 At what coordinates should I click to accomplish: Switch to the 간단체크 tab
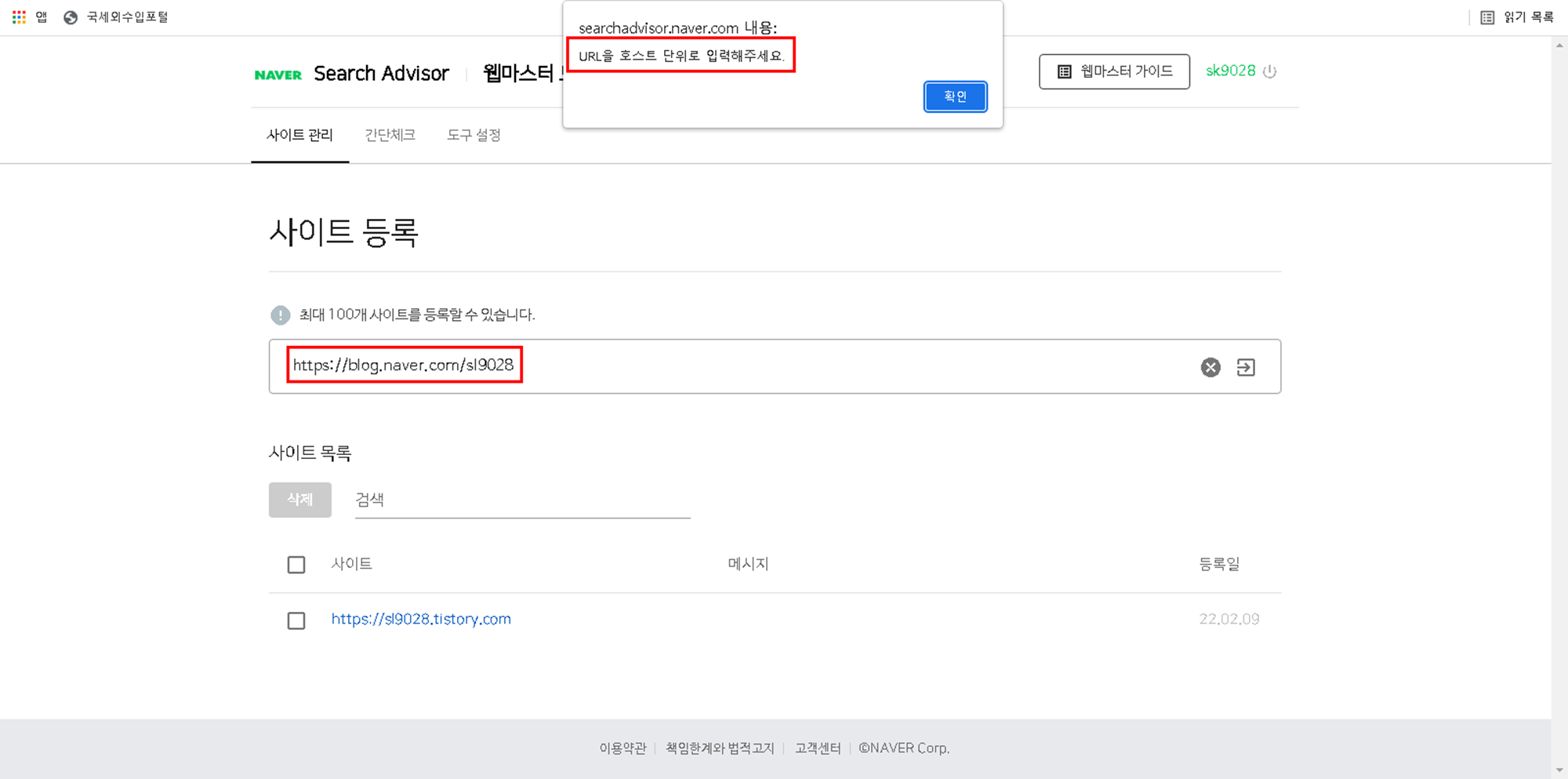pyautogui.click(x=390, y=135)
